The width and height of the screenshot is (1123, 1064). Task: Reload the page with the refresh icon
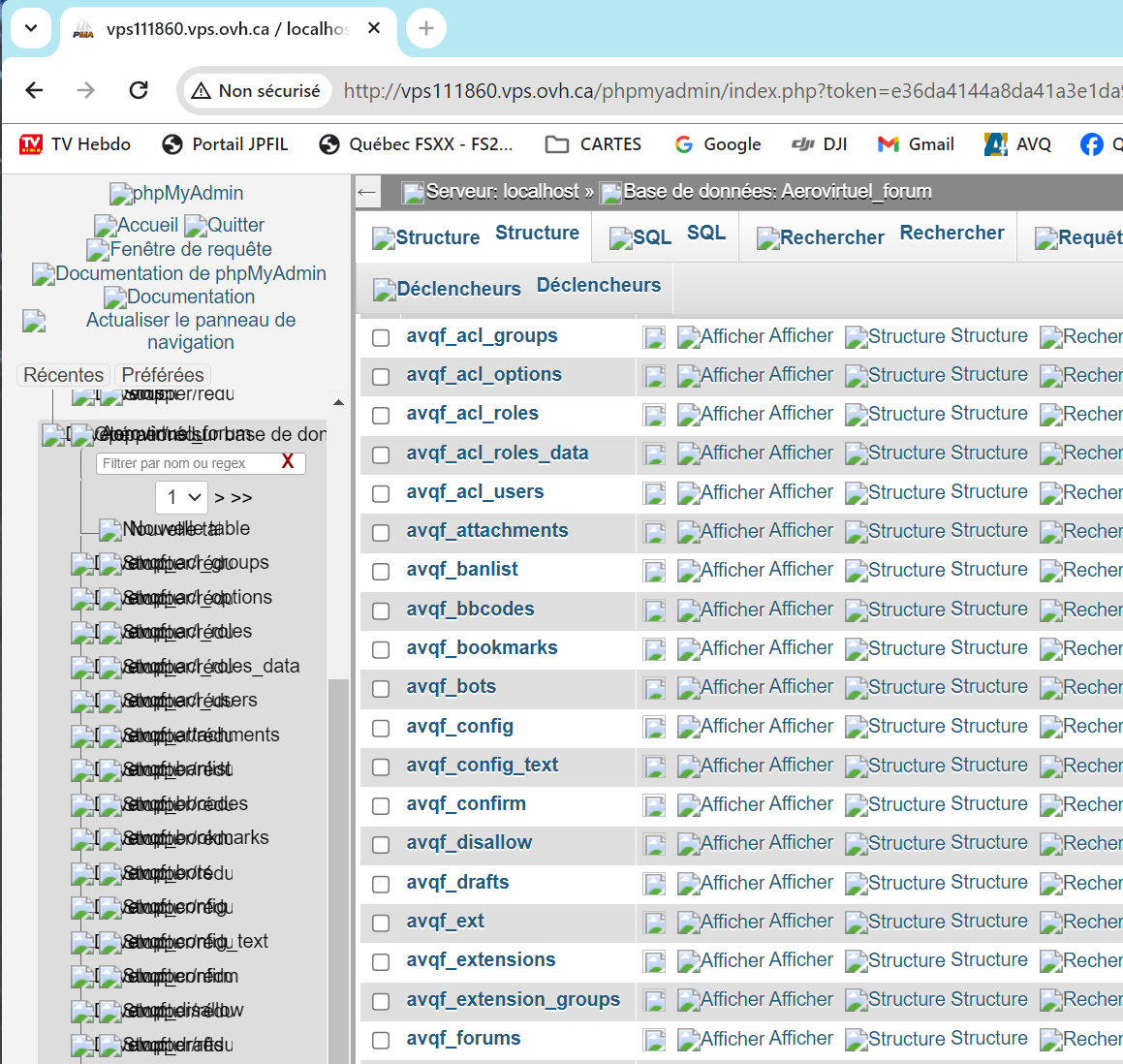(139, 90)
